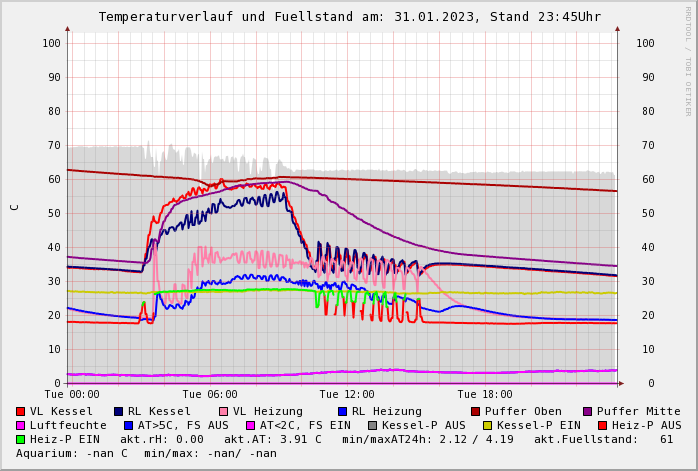Select the Puffer Oben legend swatch
The image size is (698, 471).
point(476,411)
